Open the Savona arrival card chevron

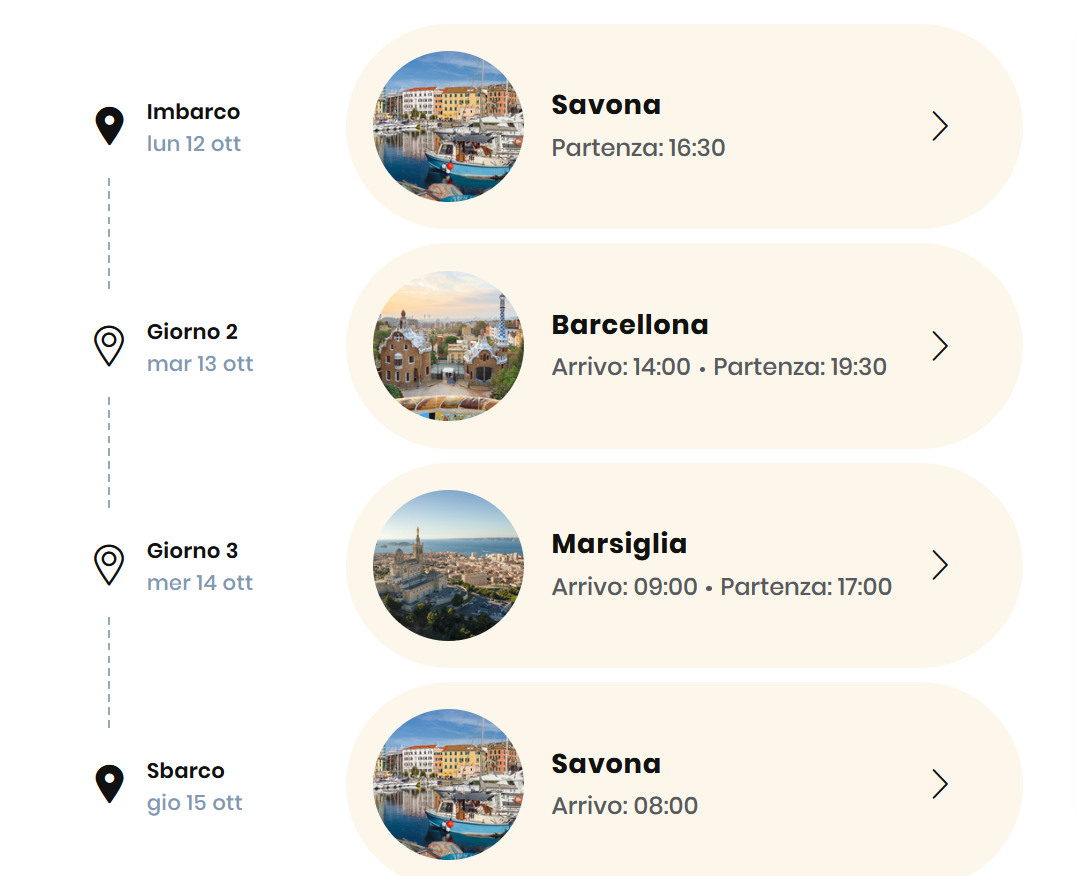coord(940,784)
